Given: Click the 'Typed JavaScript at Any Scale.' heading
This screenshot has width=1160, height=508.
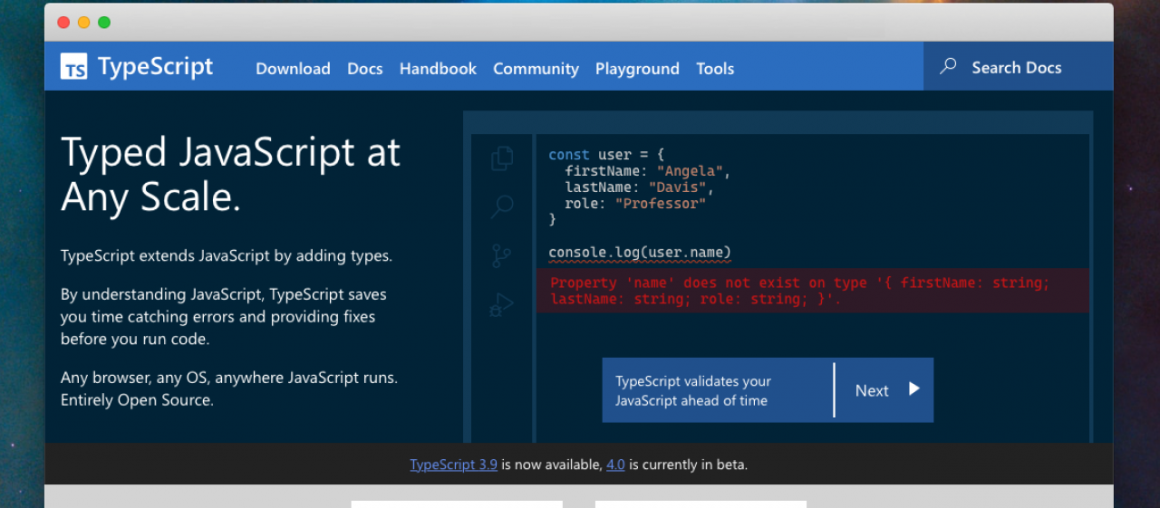Looking at the screenshot, I should coord(231,175).
